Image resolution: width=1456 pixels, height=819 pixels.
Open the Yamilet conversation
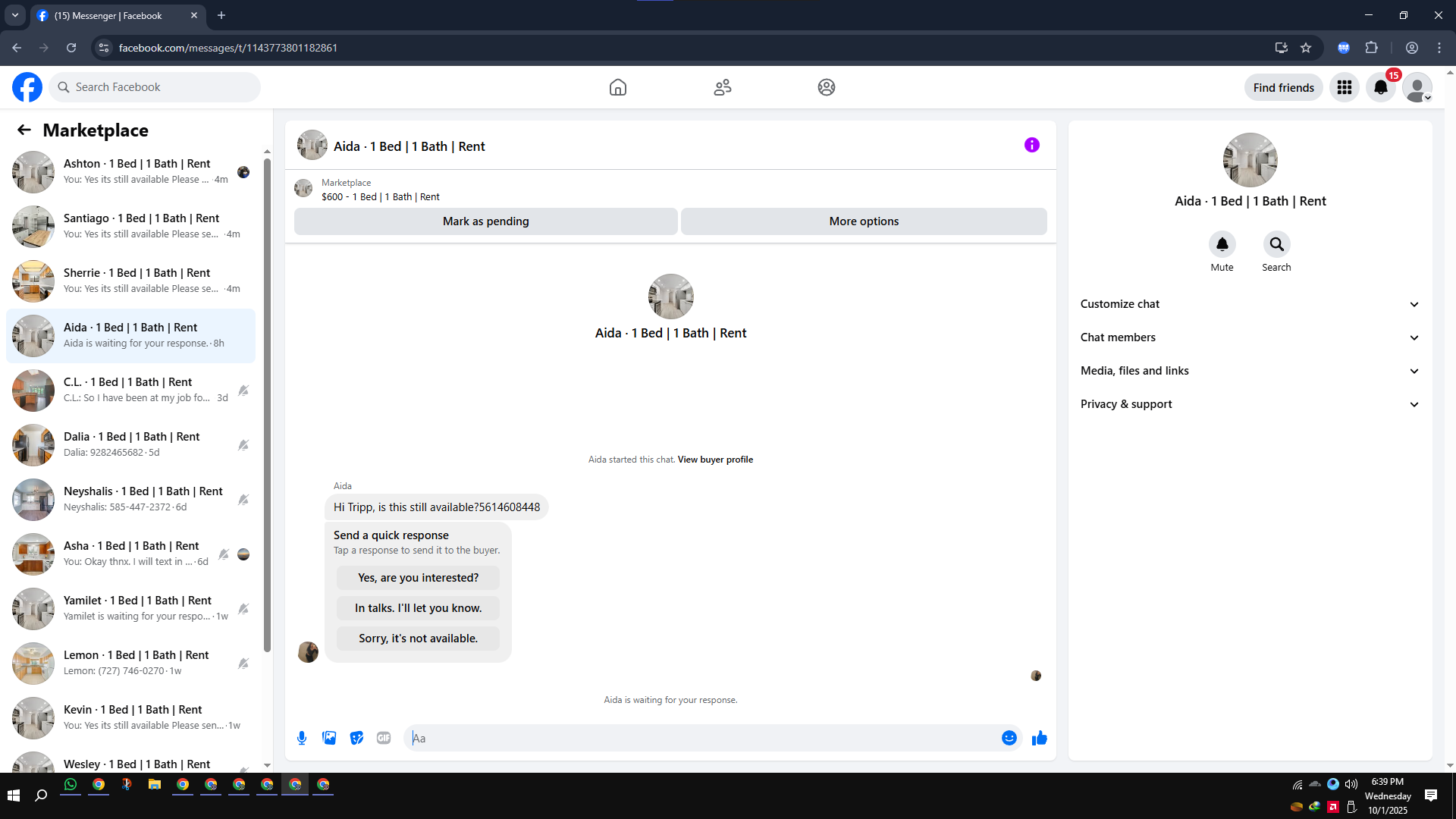click(x=130, y=609)
